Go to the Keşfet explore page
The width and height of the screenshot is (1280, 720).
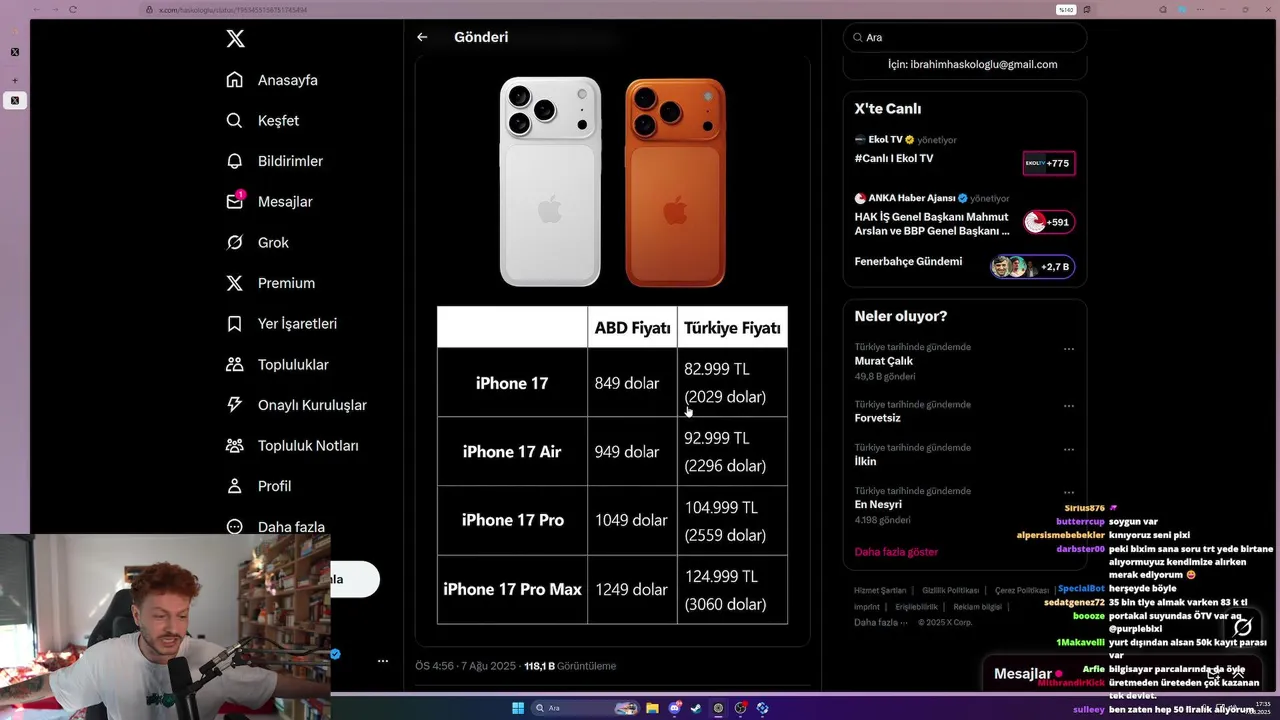pyautogui.click(x=263, y=120)
